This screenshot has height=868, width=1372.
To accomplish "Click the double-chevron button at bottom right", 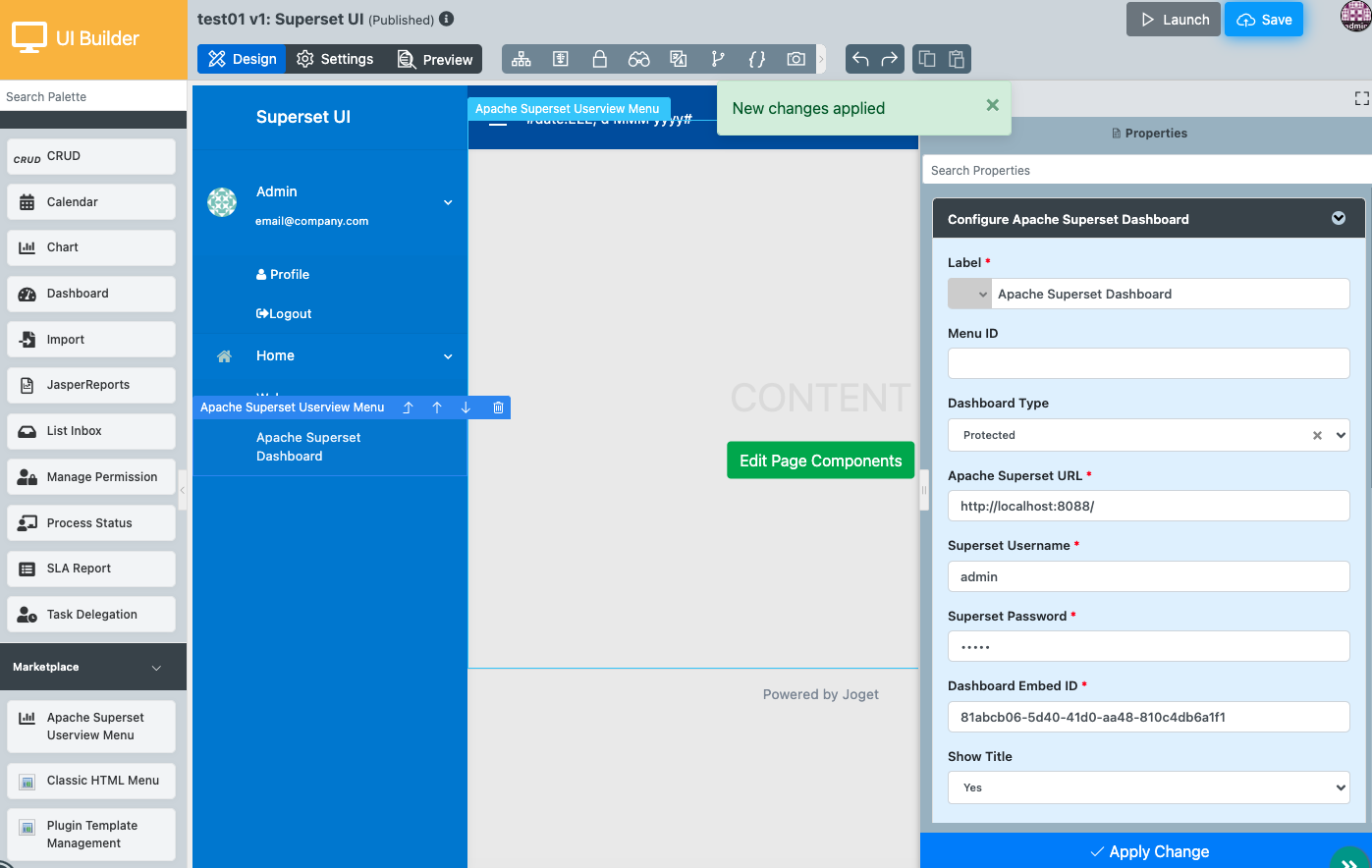I will [x=1349, y=862].
